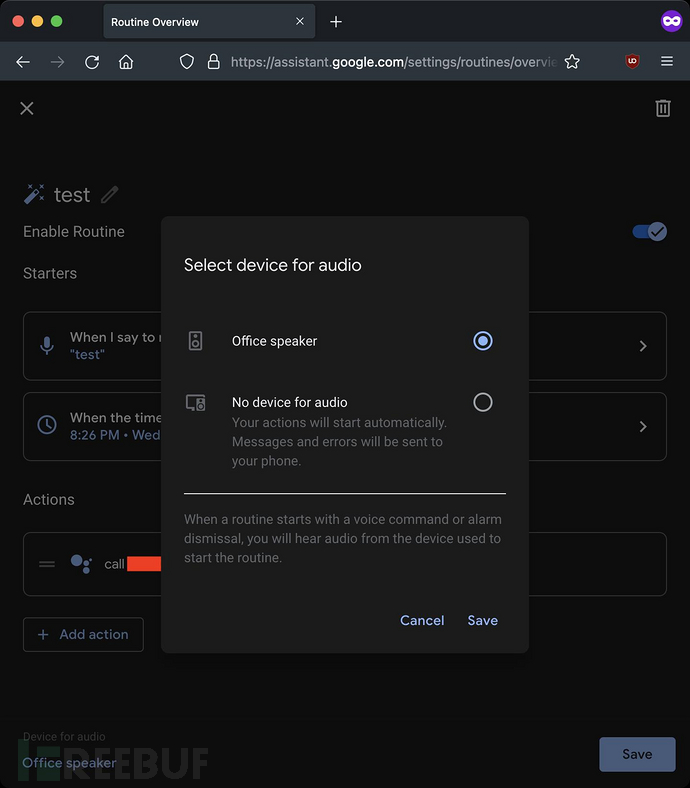This screenshot has width=690, height=788.
Task: Bookmark page with the star icon
Action: pos(572,62)
